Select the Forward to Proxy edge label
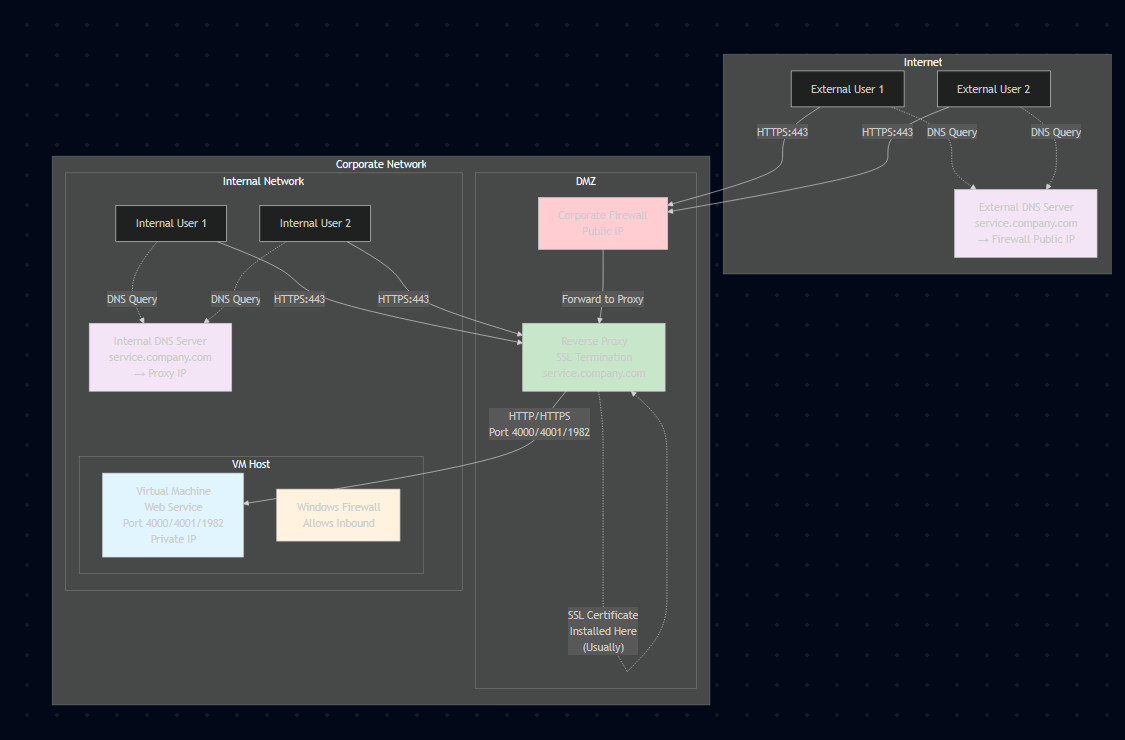1125x740 pixels. point(603,299)
